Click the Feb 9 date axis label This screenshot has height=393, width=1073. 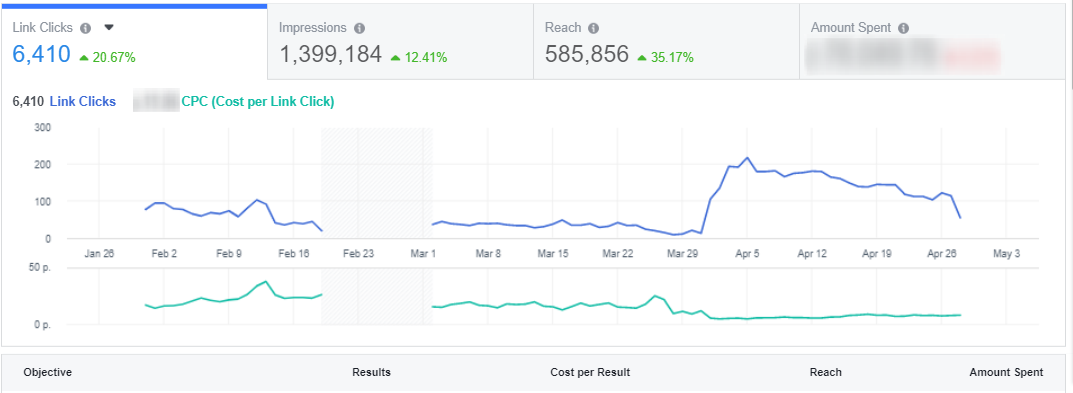point(229,253)
